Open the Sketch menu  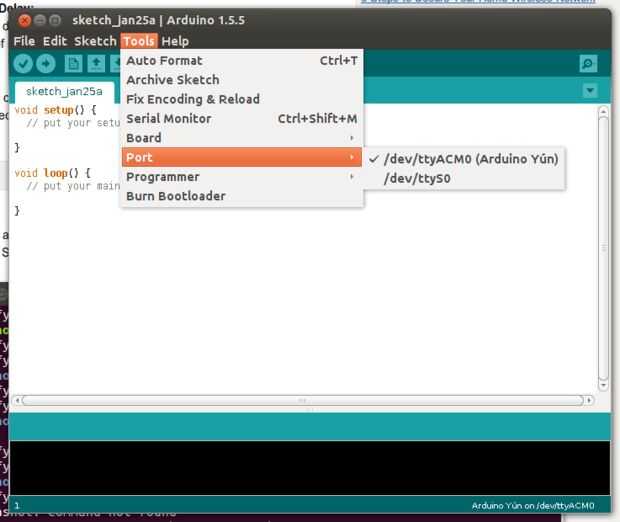95,41
